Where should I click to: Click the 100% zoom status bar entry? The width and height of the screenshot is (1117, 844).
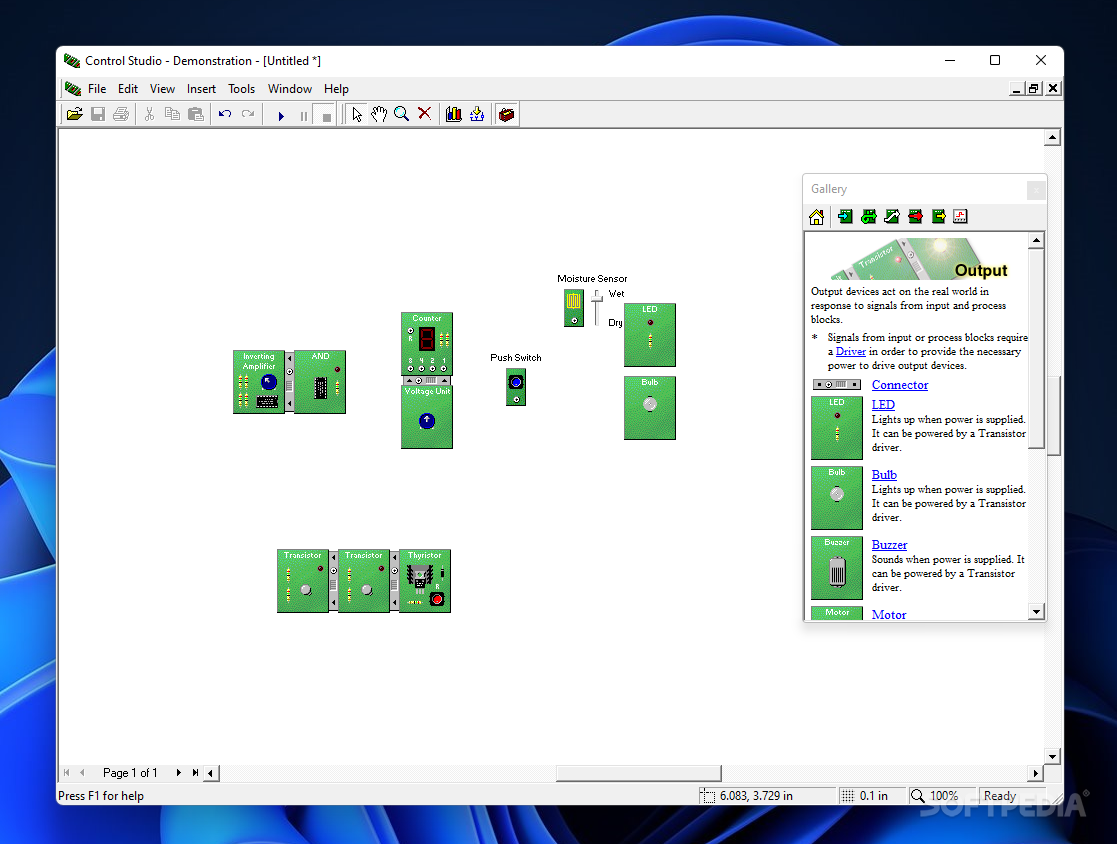[943, 796]
